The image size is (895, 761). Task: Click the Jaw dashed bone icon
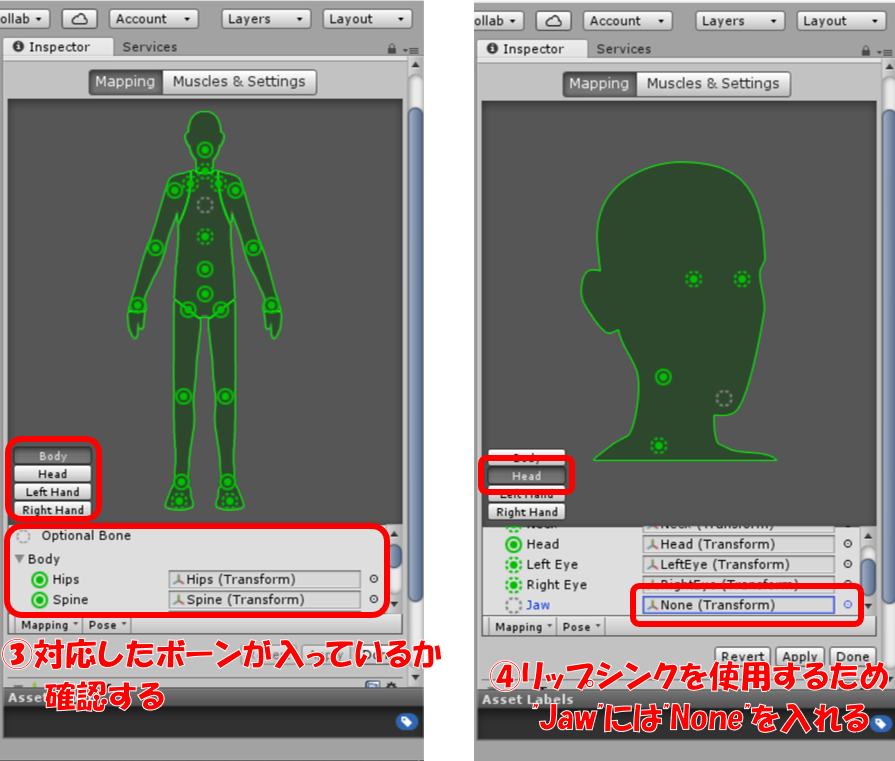click(514, 605)
